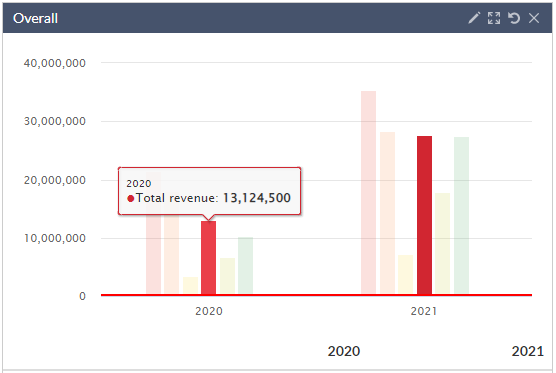Click the tallest faded pink bar in 2021

point(368,192)
